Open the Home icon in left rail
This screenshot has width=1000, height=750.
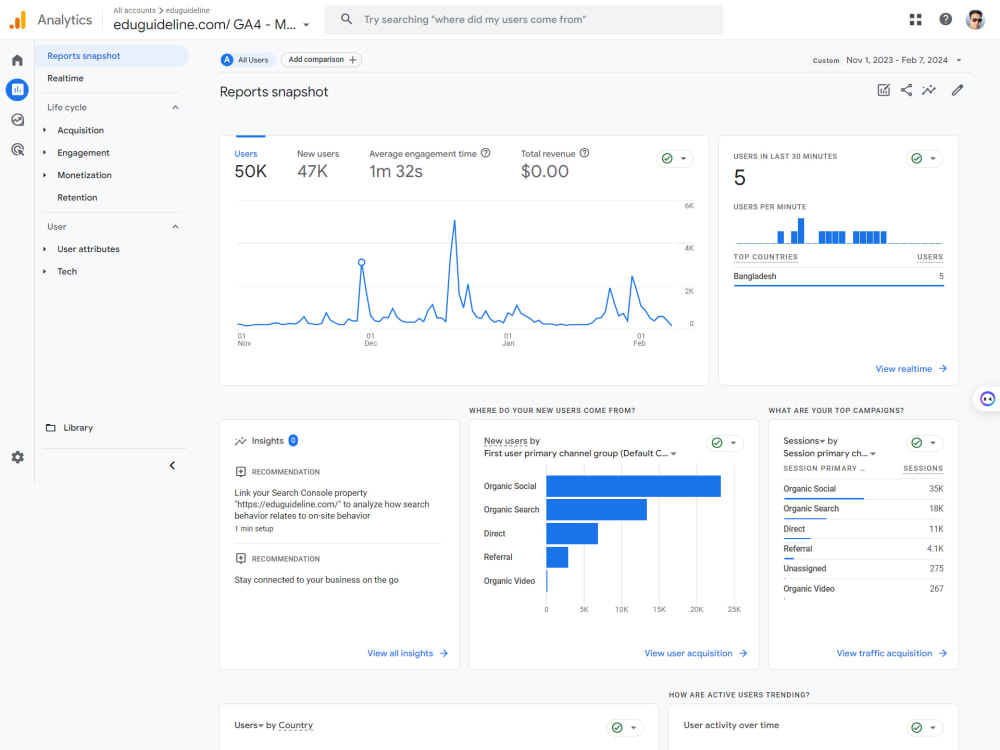17,60
